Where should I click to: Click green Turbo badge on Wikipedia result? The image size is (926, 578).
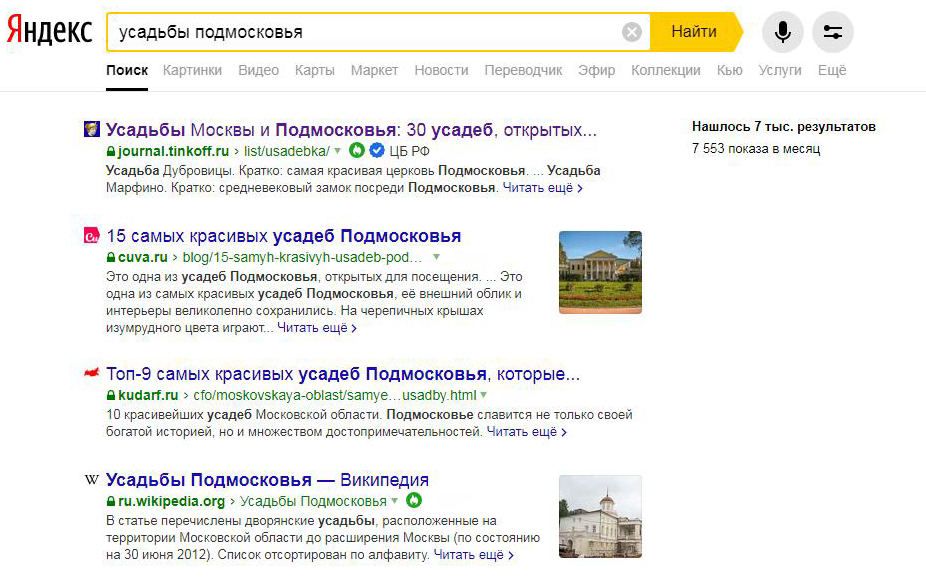(x=414, y=501)
